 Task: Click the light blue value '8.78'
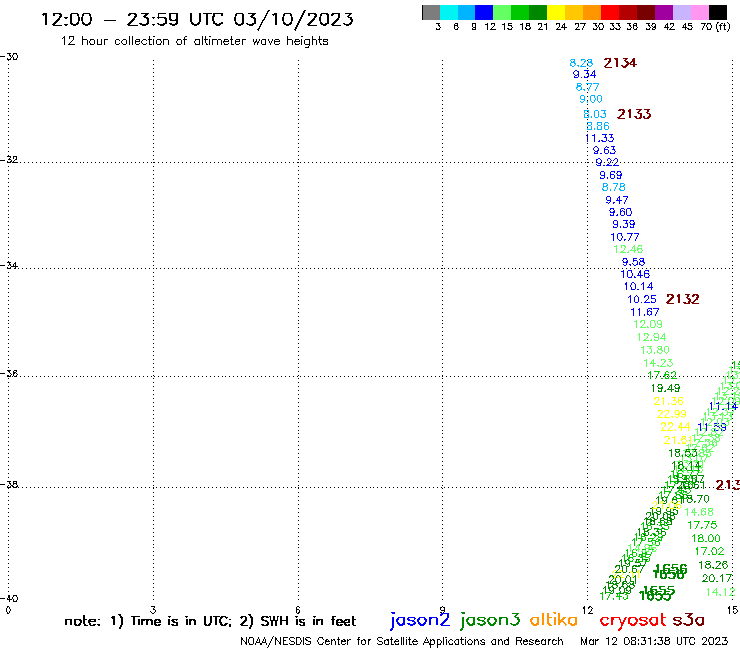614,187
